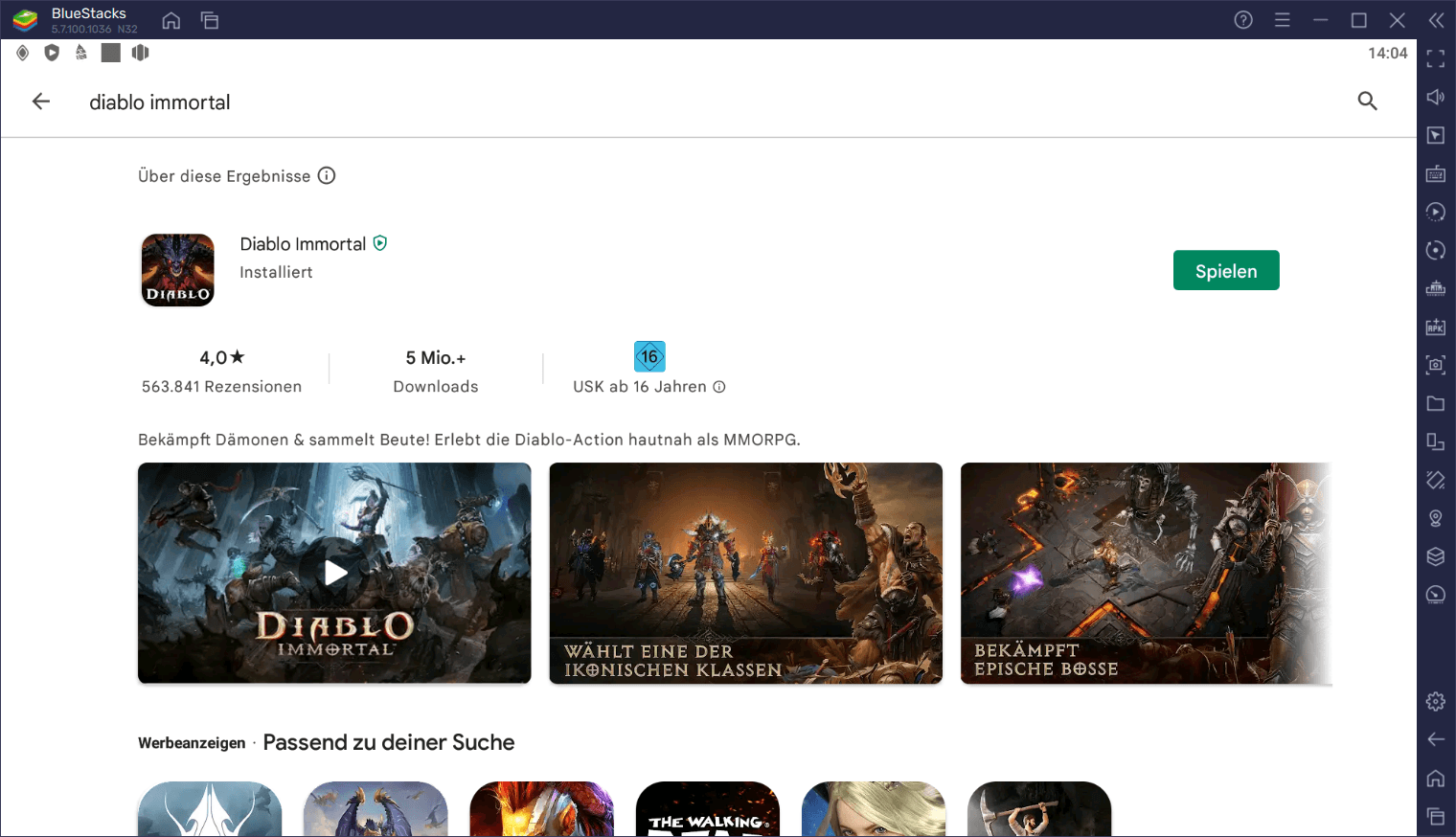Open suggested app with blonde character icon
The width and height of the screenshot is (1456, 837).
(874, 809)
